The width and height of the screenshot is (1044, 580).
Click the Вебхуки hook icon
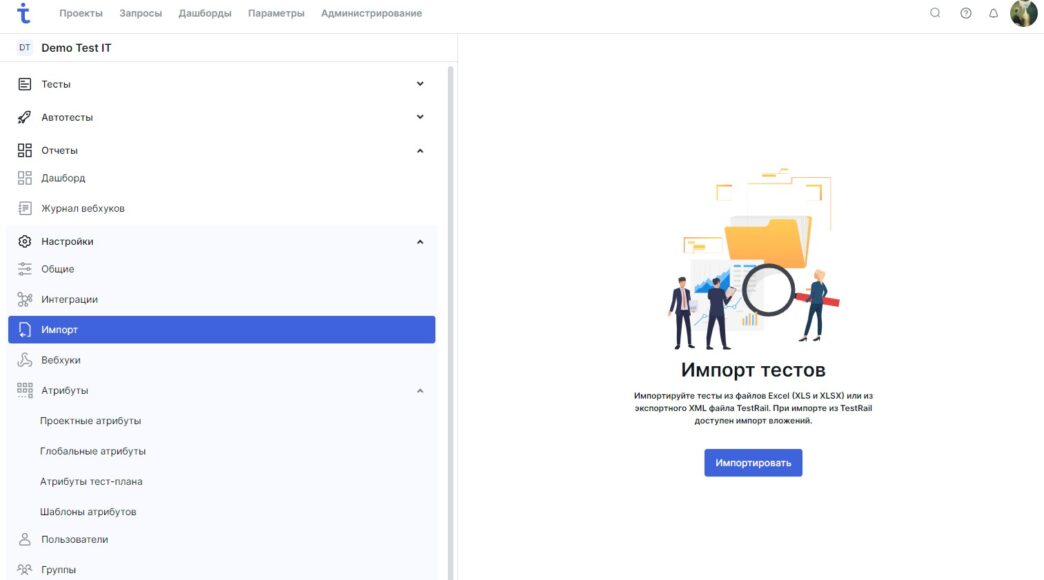pyautogui.click(x=25, y=360)
